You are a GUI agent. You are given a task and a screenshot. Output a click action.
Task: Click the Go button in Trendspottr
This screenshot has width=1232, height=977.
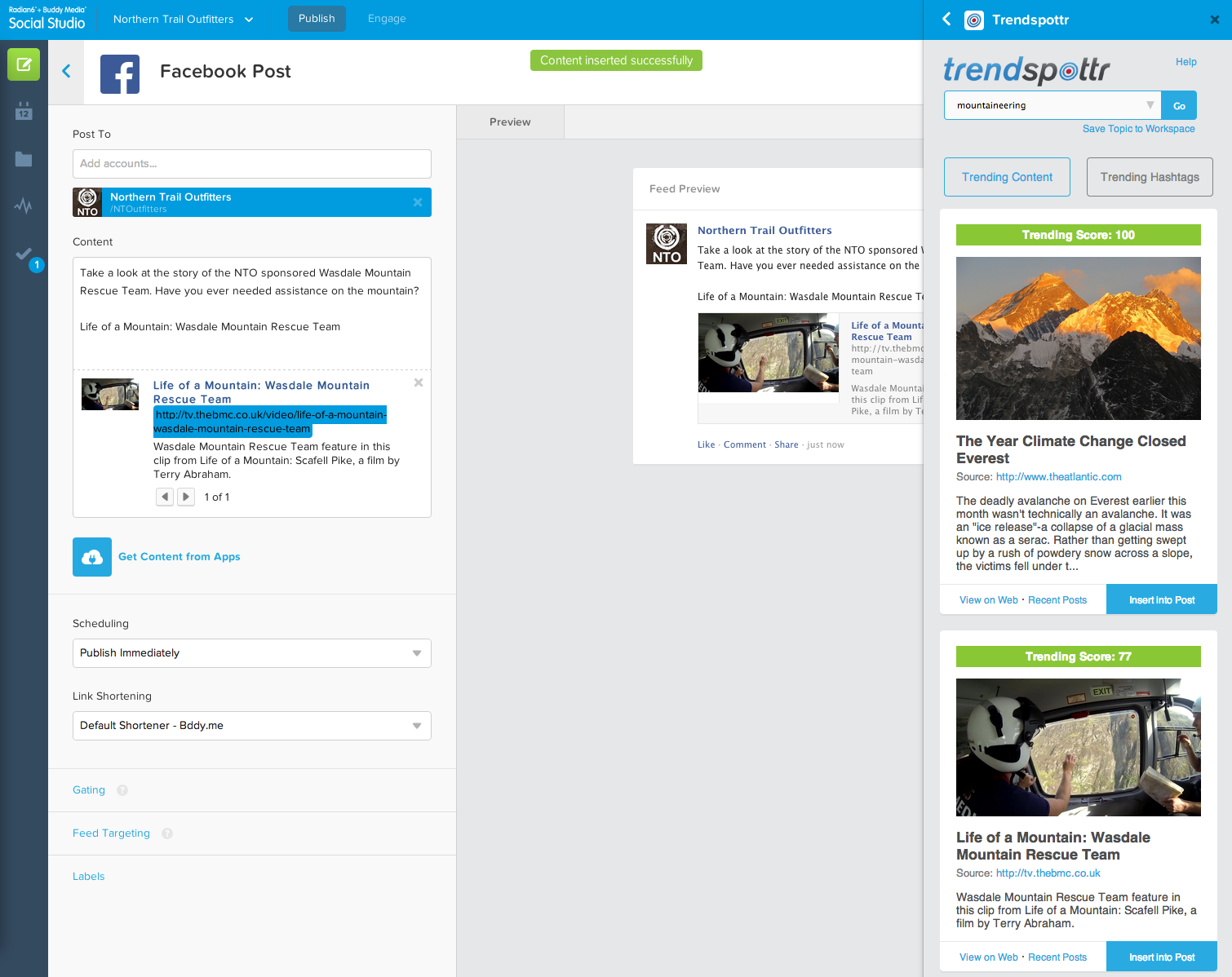pyautogui.click(x=1179, y=105)
